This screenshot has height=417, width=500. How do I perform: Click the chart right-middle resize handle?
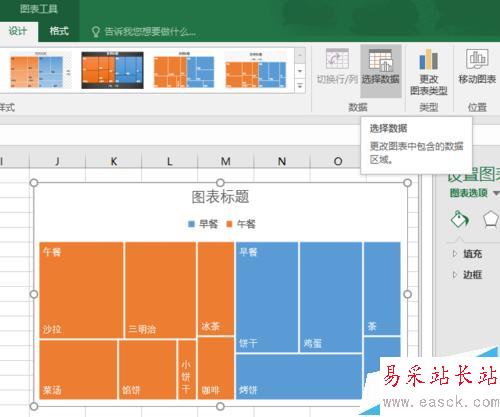click(x=407, y=294)
